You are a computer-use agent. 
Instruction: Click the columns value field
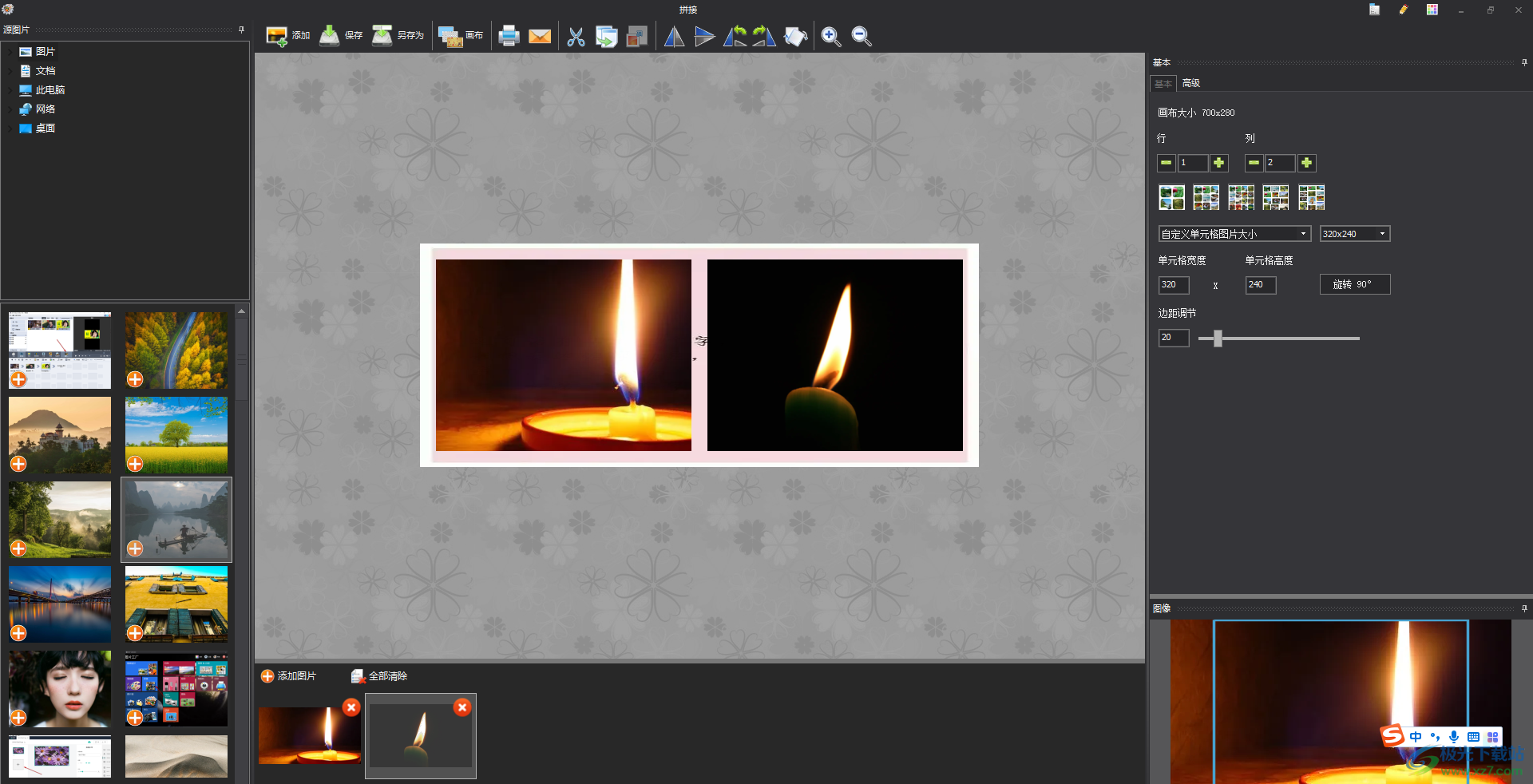tap(1281, 163)
